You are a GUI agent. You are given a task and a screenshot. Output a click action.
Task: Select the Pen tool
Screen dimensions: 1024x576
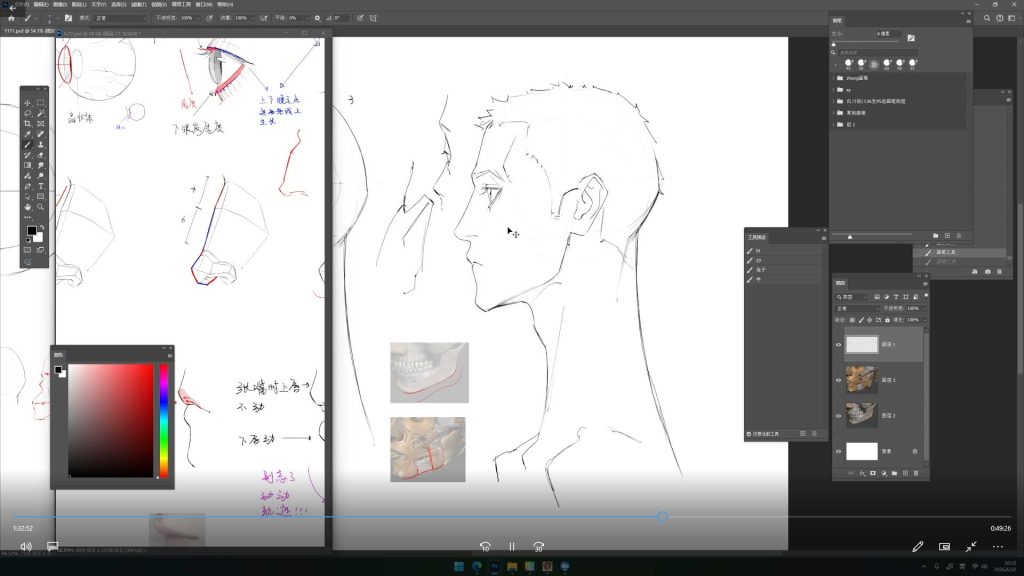pyautogui.click(x=27, y=186)
